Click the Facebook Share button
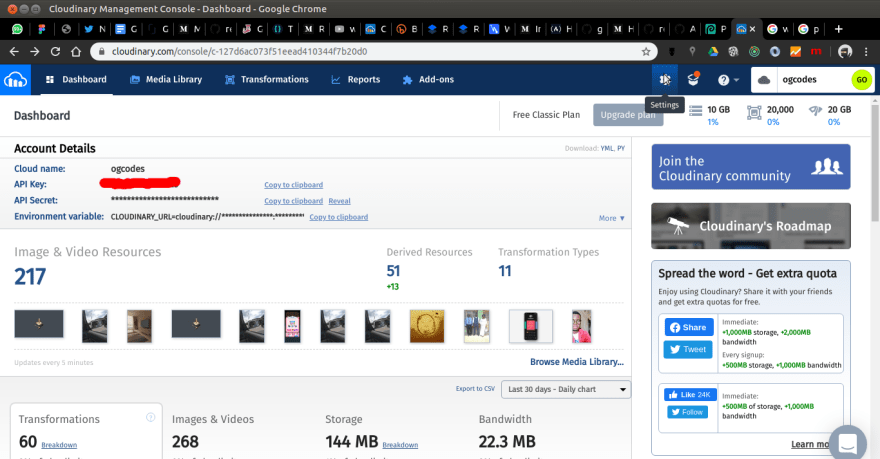This screenshot has width=880, height=459. click(689, 327)
